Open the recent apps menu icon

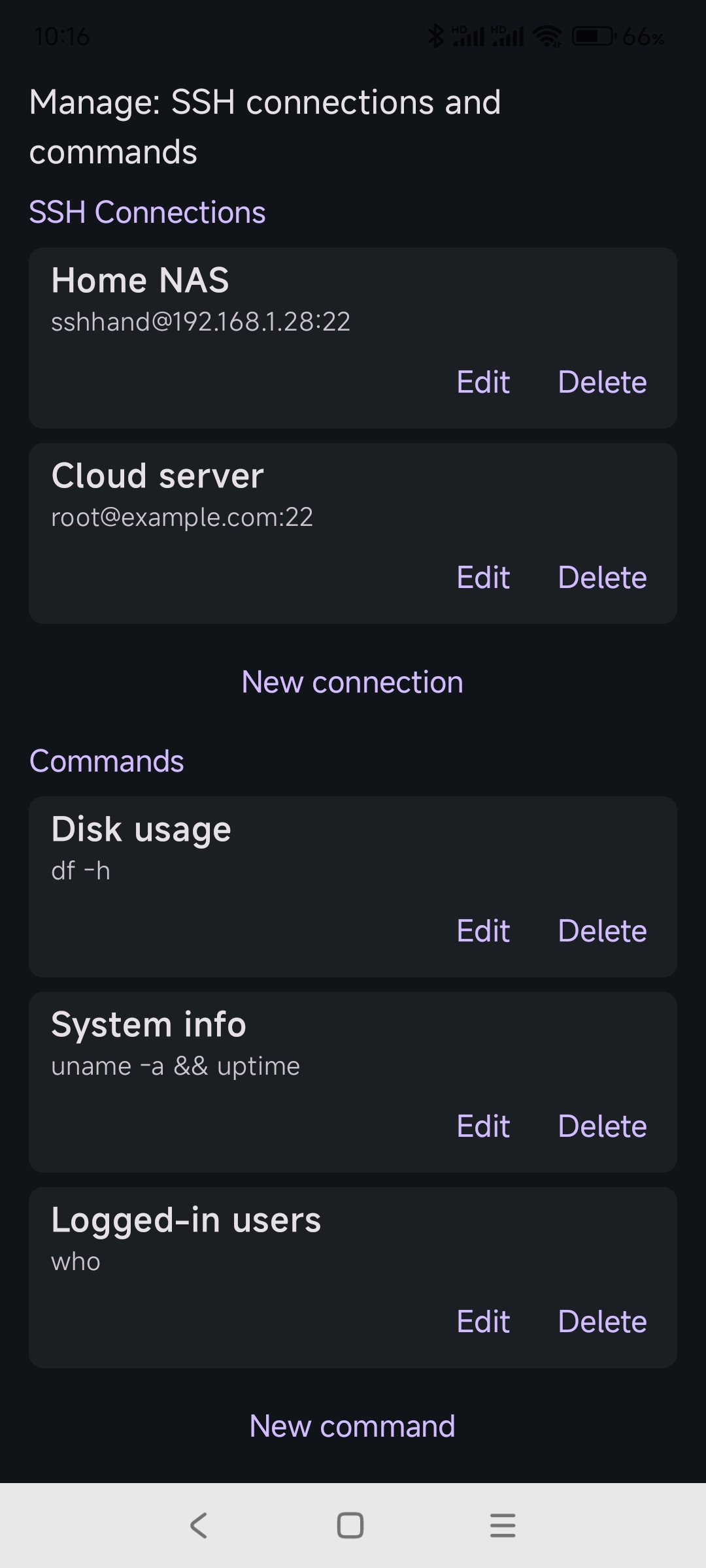point(503,1526)
